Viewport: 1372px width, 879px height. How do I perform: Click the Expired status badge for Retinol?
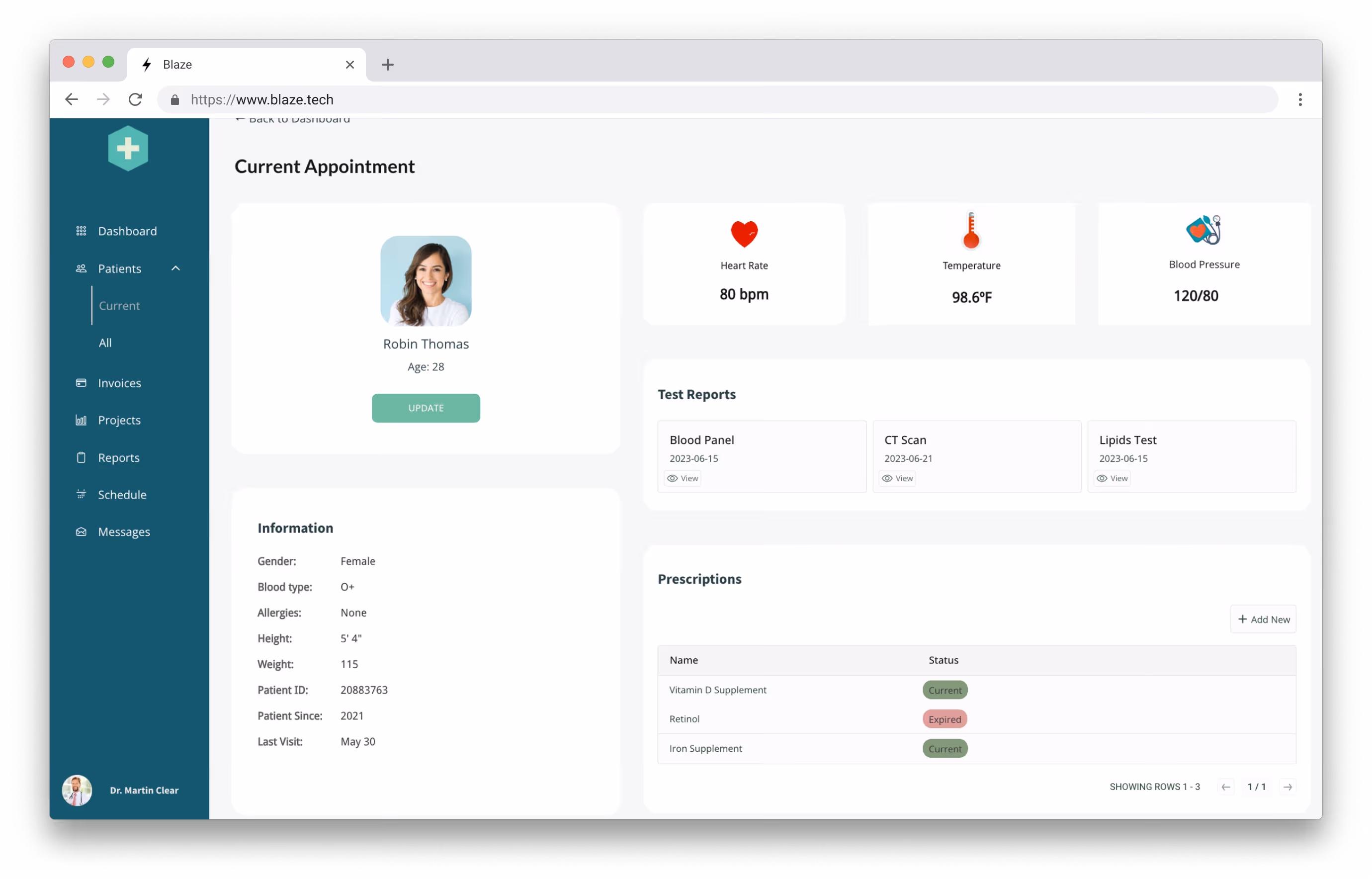[944, 719]
